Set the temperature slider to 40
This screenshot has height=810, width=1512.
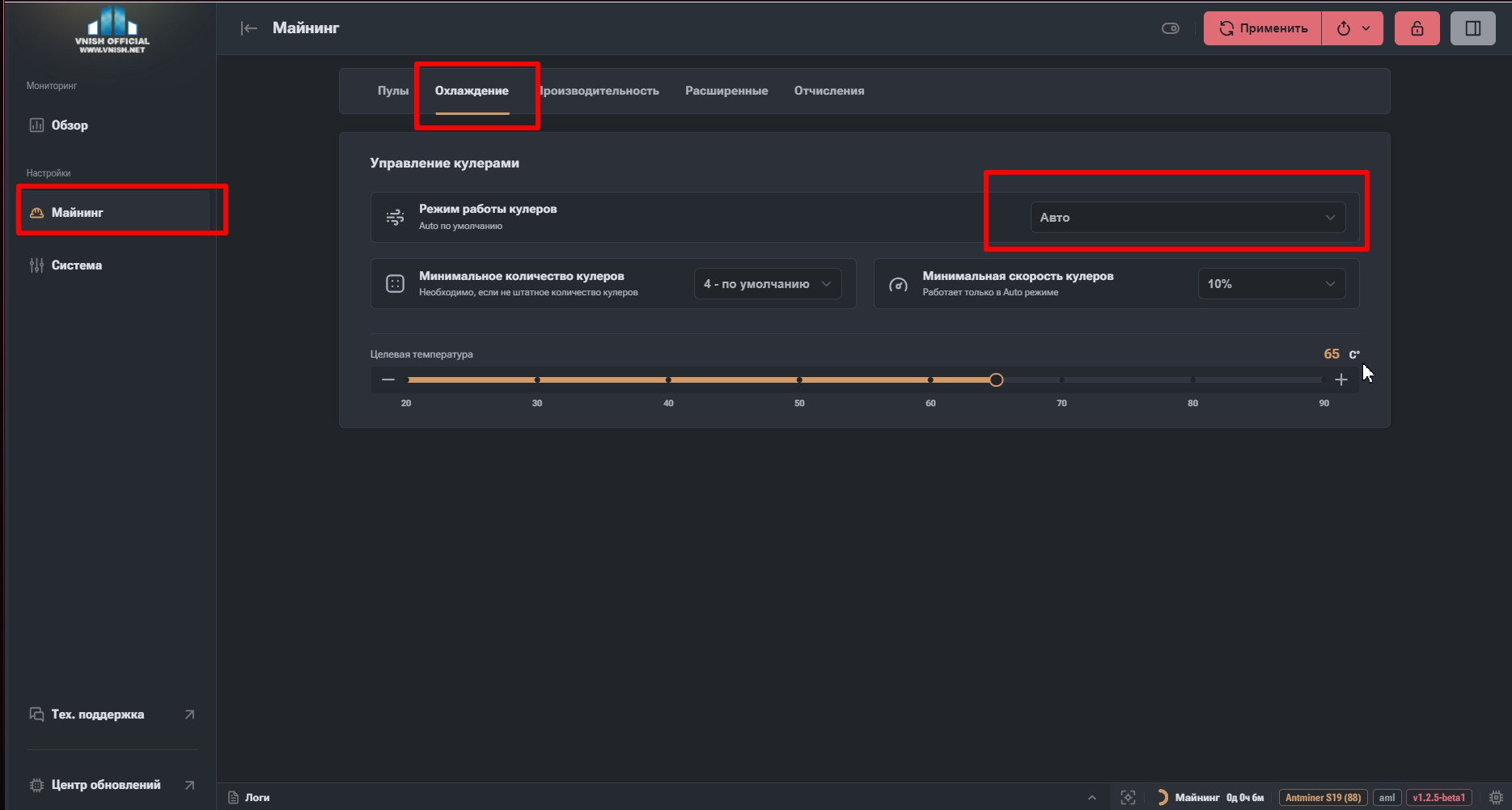pos(668,380)
